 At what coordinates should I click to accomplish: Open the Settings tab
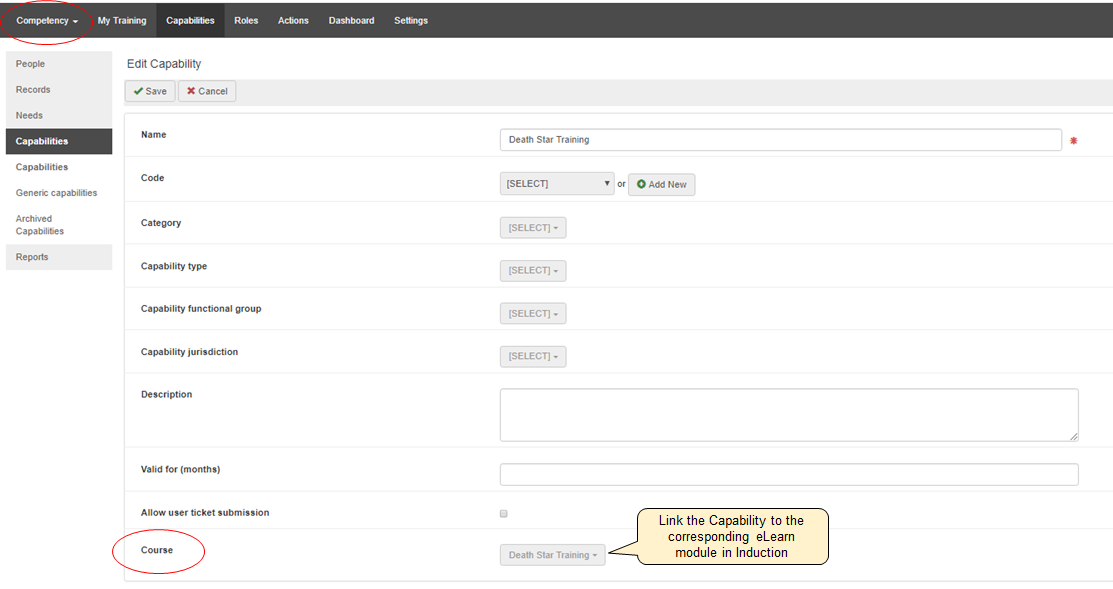pos(411,21)
